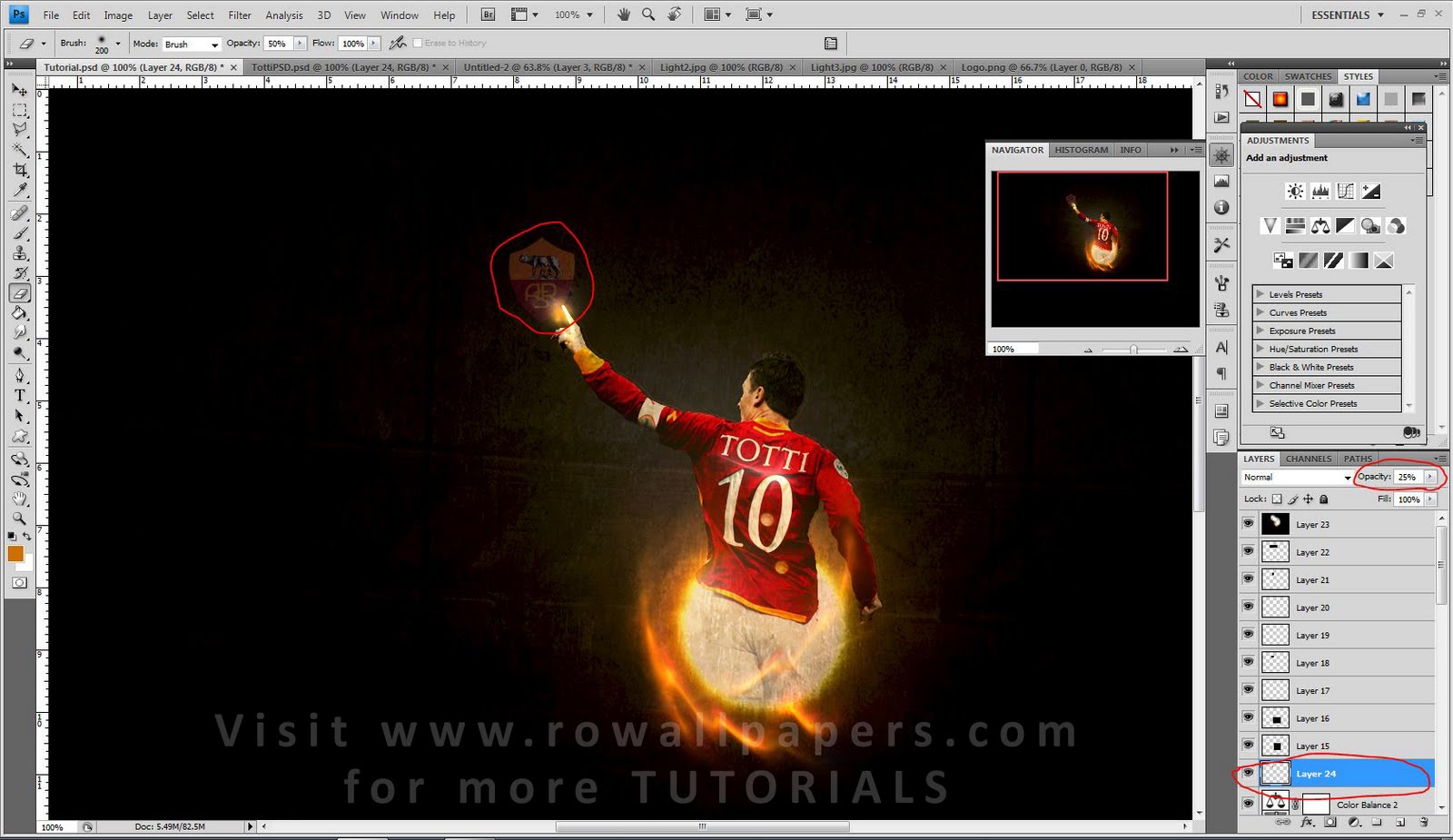This screenshot has width=1453, height=840.
Task: Select the Clone Stamp tool
Action: tap(19, 253)
